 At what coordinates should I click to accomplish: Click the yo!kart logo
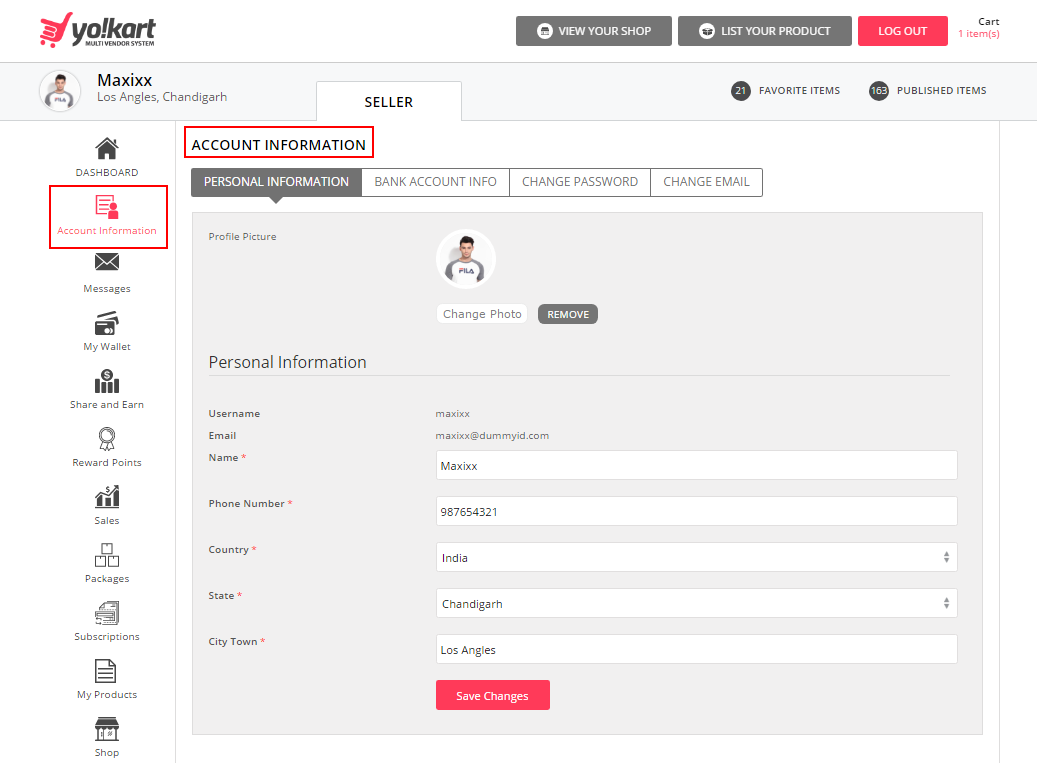98,30
